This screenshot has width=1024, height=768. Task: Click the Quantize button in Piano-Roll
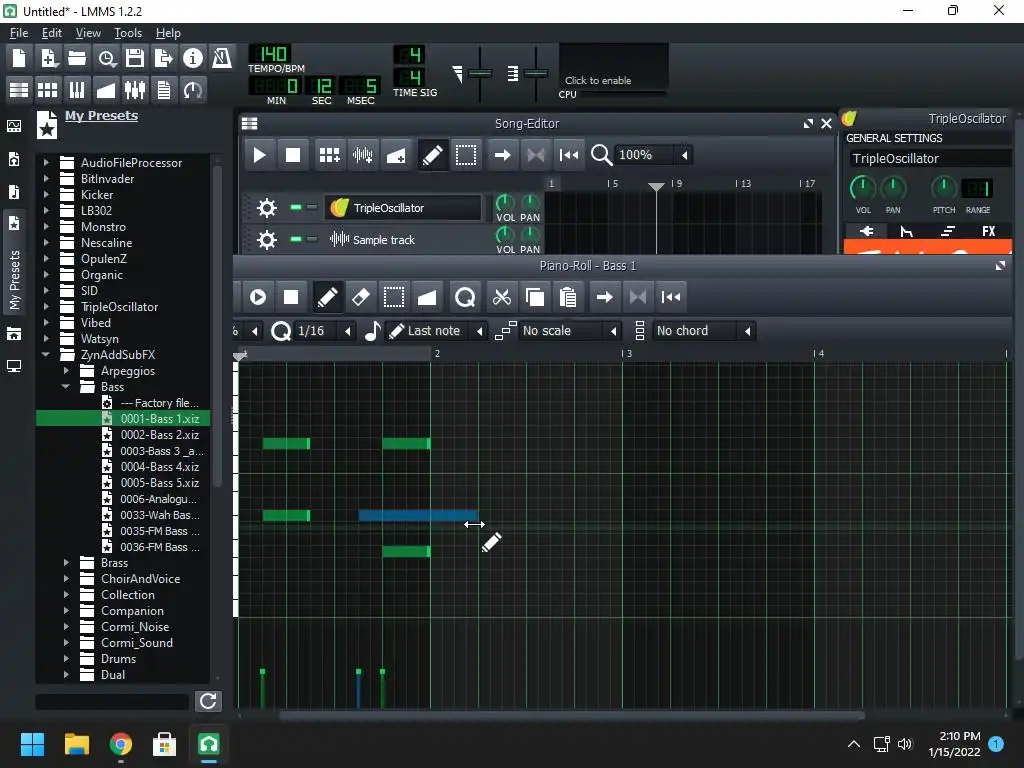(465, 297)
